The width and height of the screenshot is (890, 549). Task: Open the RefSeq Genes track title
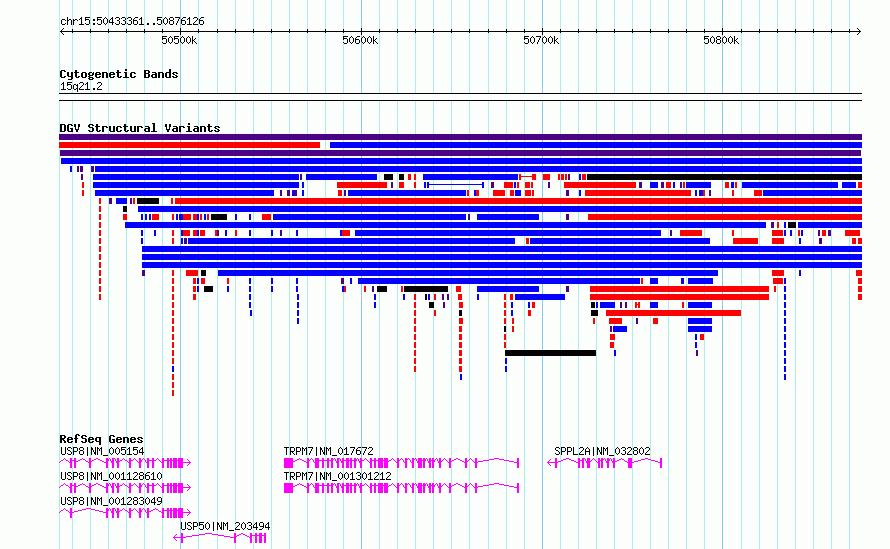[x=101, y=439]
